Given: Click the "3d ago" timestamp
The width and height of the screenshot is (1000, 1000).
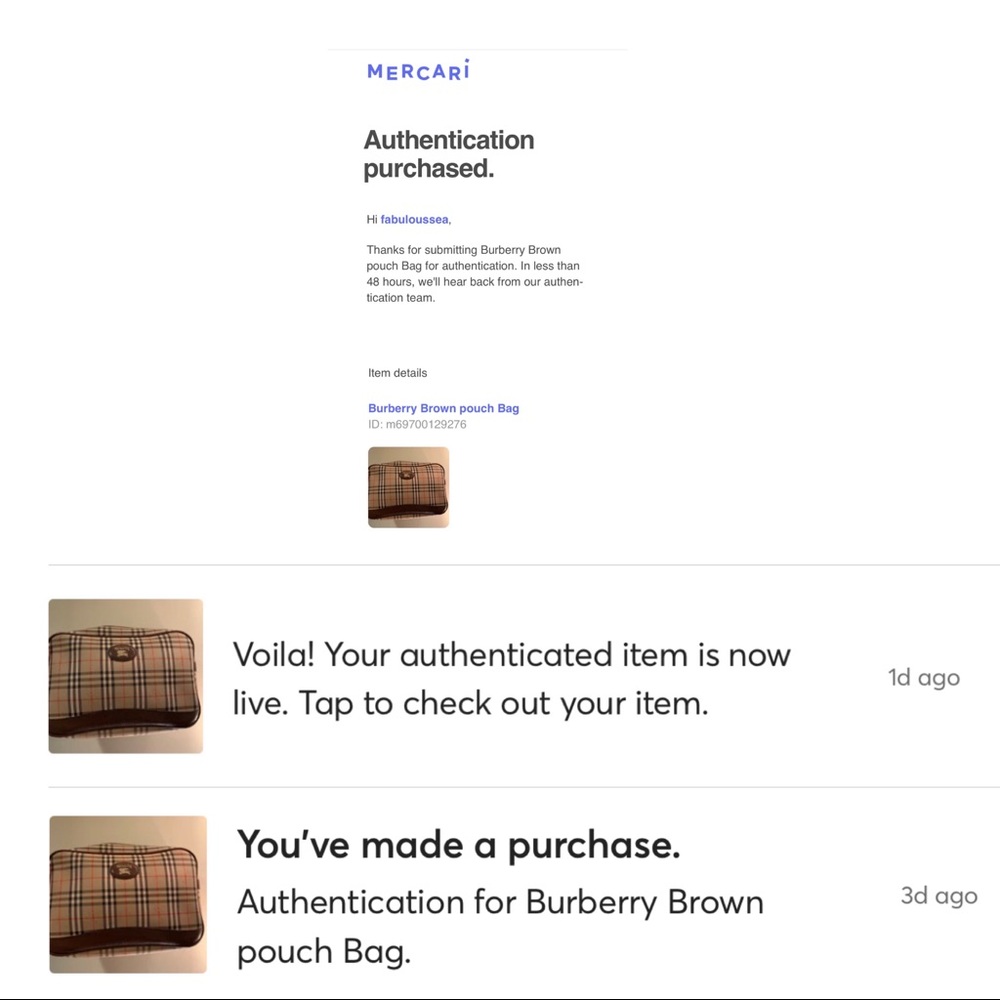Looking at the screenshot, I should point(938,895).
